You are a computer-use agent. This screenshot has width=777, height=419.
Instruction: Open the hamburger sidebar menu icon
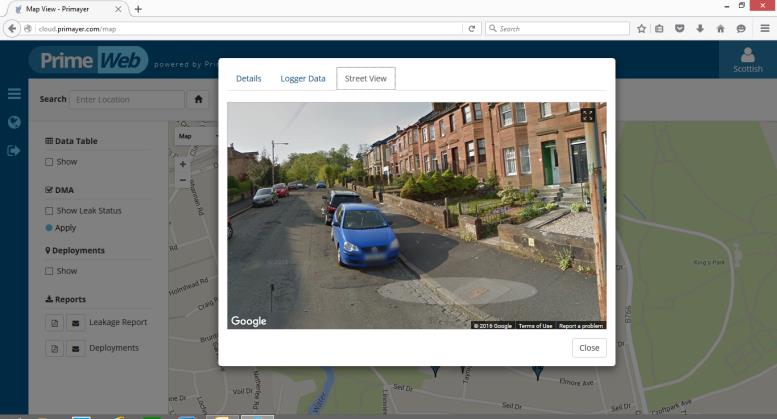pos(14,94)
